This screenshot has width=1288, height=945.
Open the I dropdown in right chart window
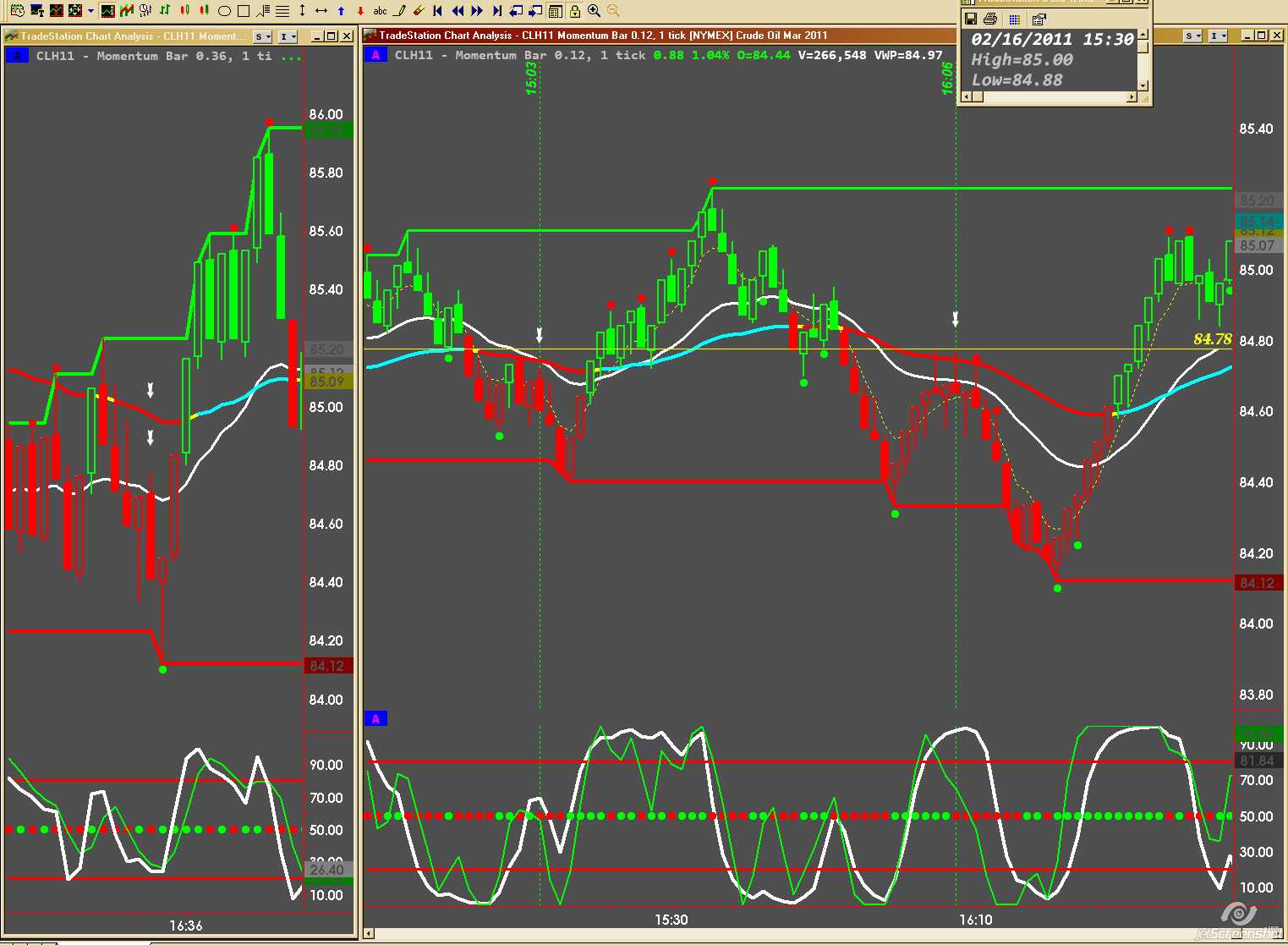click(1219, 36)
